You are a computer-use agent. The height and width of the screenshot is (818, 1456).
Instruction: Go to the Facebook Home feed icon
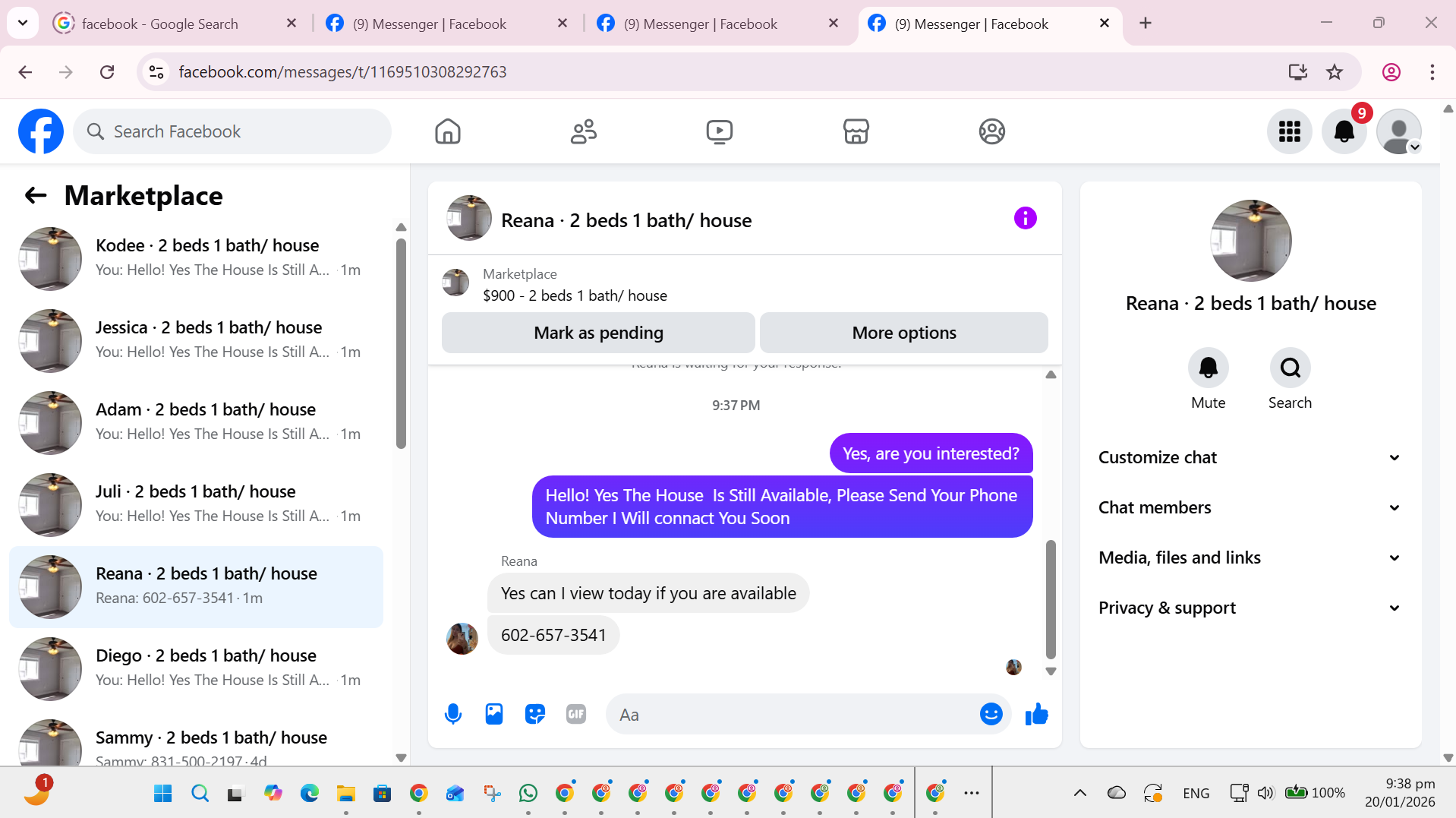tap(448, 131)
